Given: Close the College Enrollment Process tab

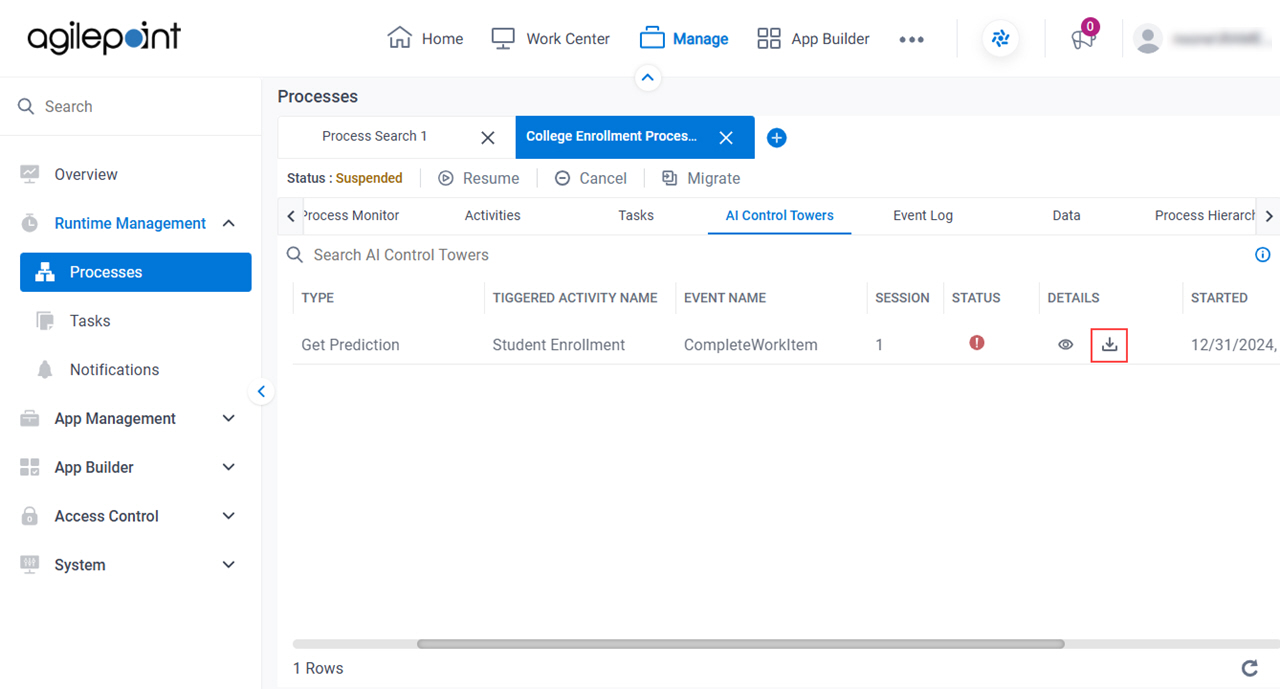Looking at the screenshot, I should [x=726, y=138].
